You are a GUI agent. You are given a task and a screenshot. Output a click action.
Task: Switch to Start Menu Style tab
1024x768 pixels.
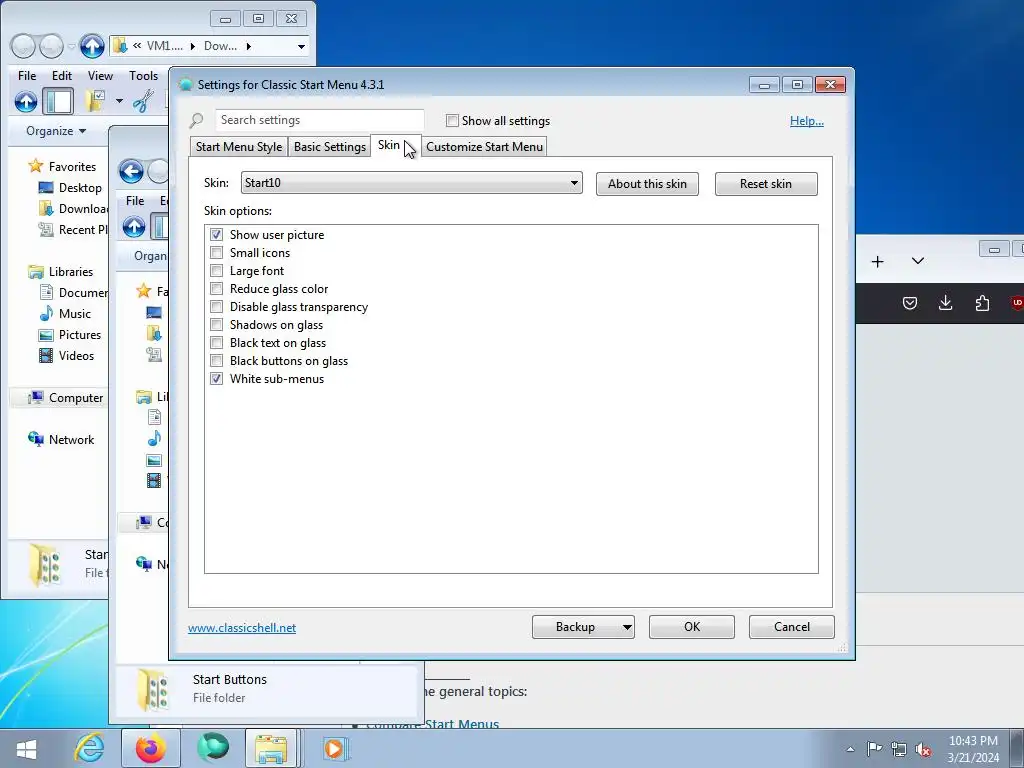pos(239,147)
